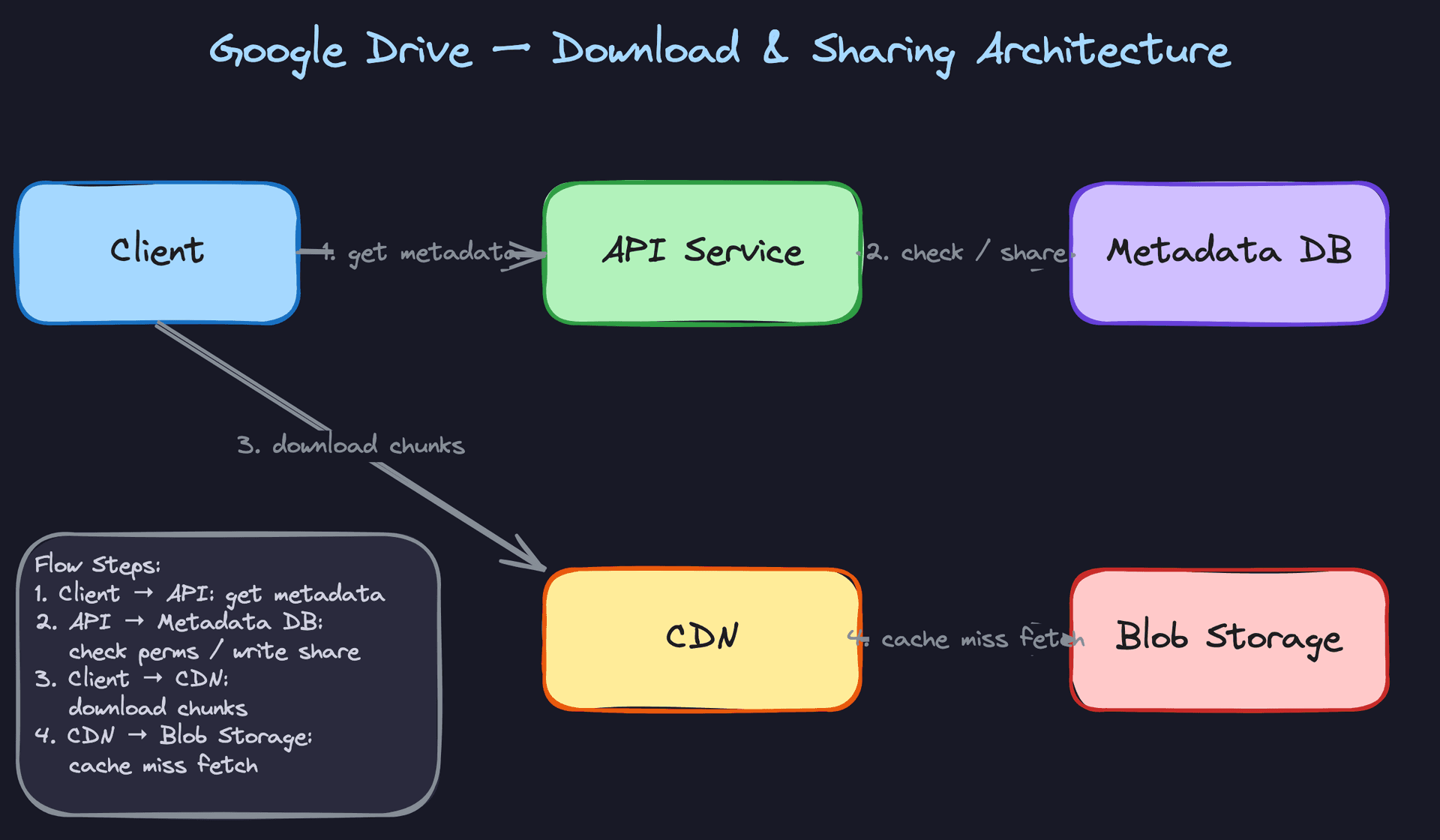This screenshot has width=1440, height=840.
Task: Click the '4. cache miss fetch' arrow label
Action: 967,638
